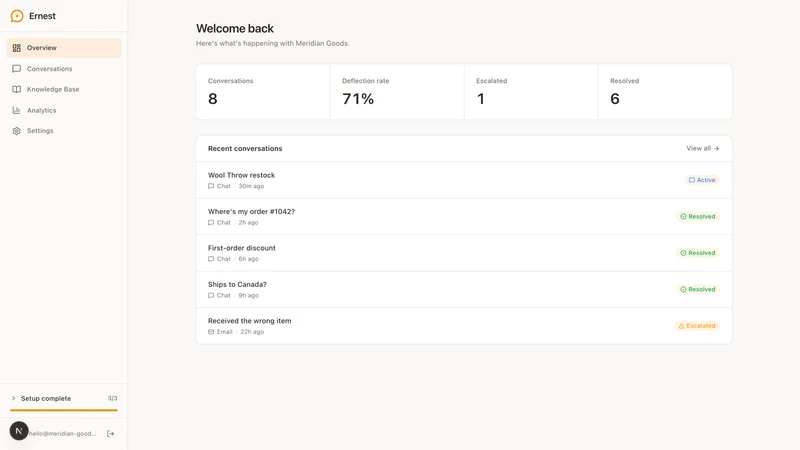Click the hello@meridian-good... account email
Viewport: 800px width, 450px height.
[x=62, y=434]
